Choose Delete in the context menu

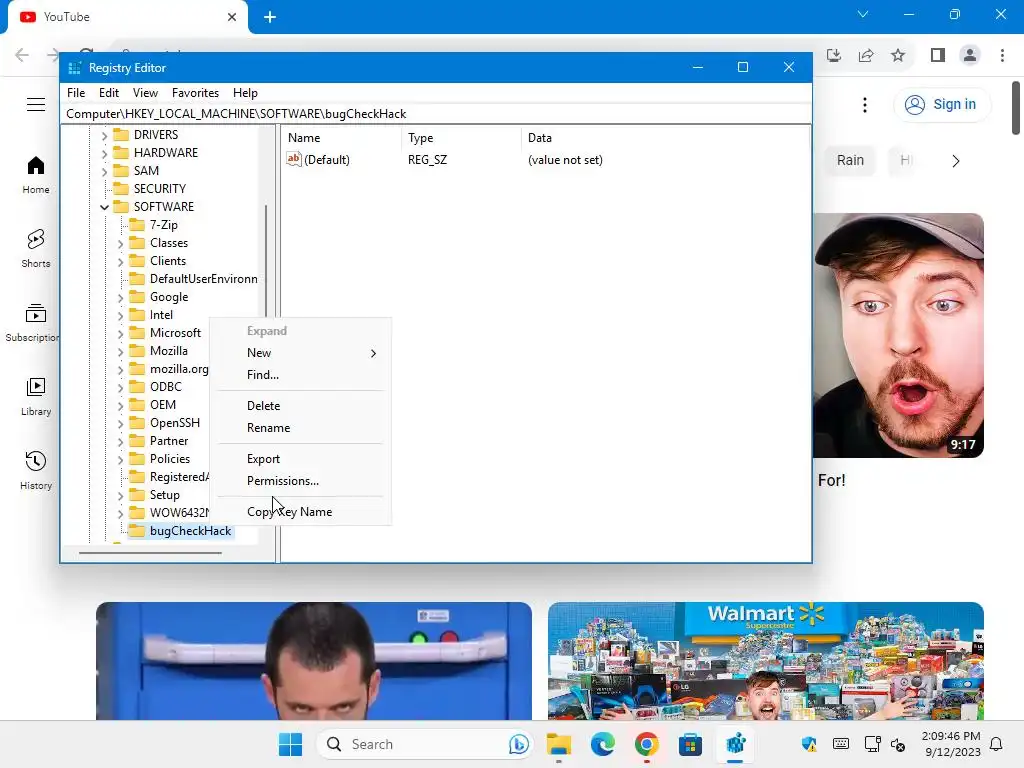click(x=301, y=406)
